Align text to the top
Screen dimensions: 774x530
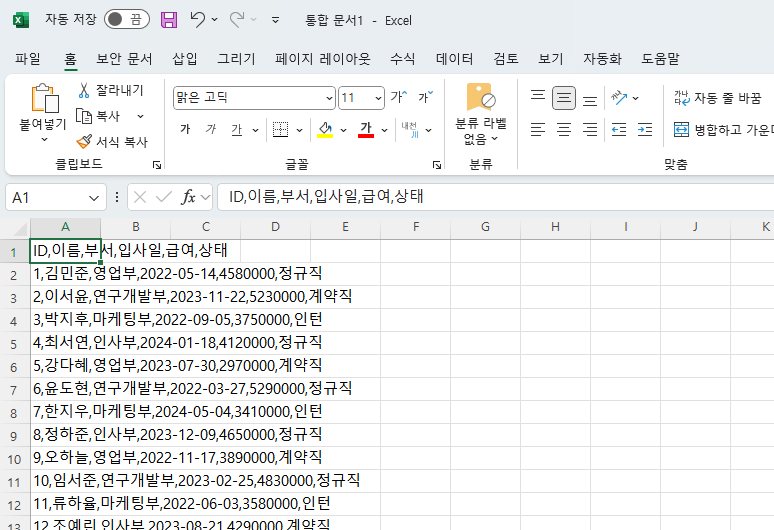pyautogui.click(x=538, y=98)
